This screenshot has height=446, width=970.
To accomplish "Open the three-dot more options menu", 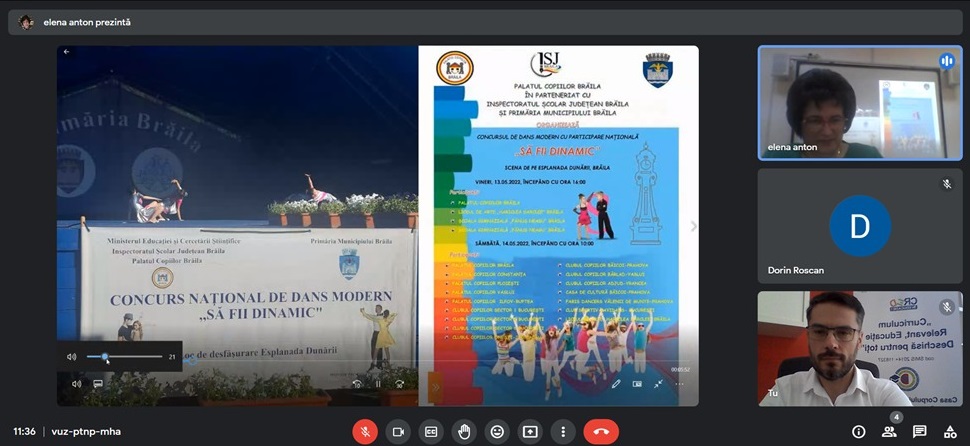I will tap(563, 431).
